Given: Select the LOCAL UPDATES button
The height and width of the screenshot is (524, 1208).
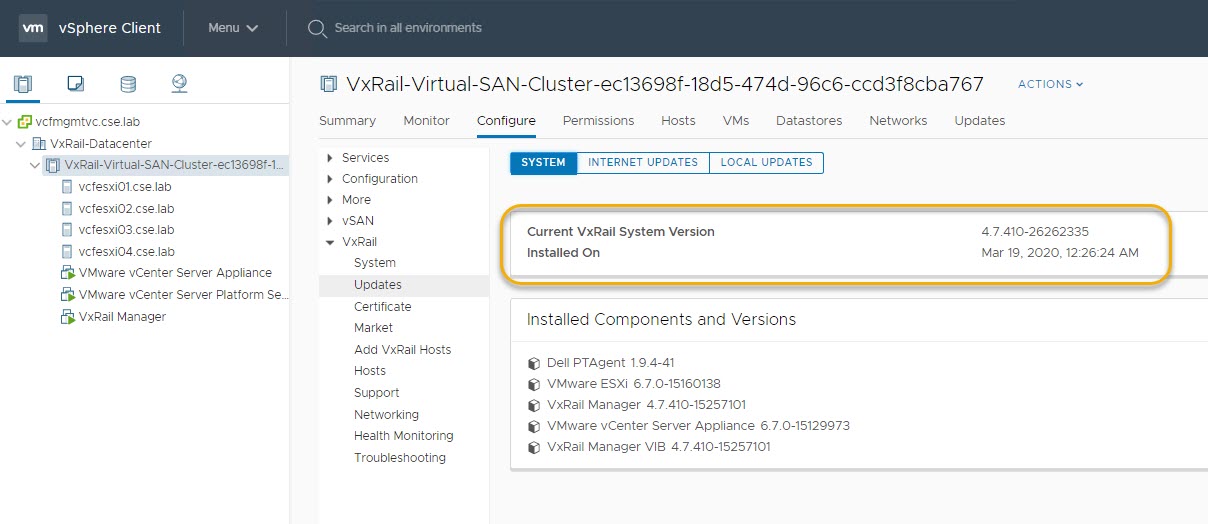Looking at the screenshot, I should coord(766,163).
